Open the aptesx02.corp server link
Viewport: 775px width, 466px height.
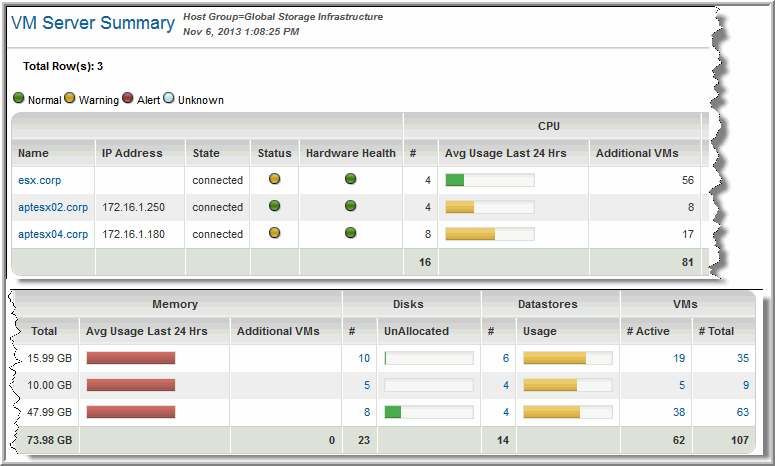pos(53,207)
